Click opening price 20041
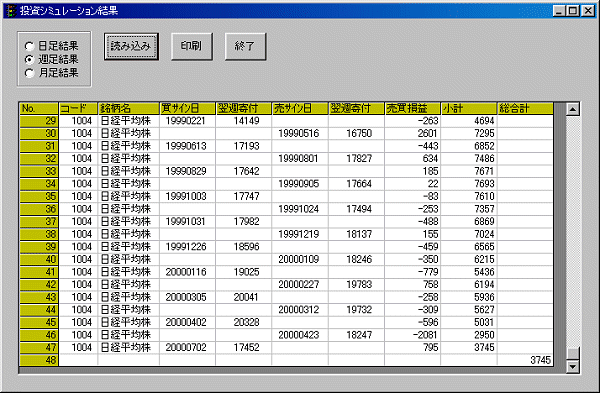Screen dimensions: 600x393 point(246,297)
